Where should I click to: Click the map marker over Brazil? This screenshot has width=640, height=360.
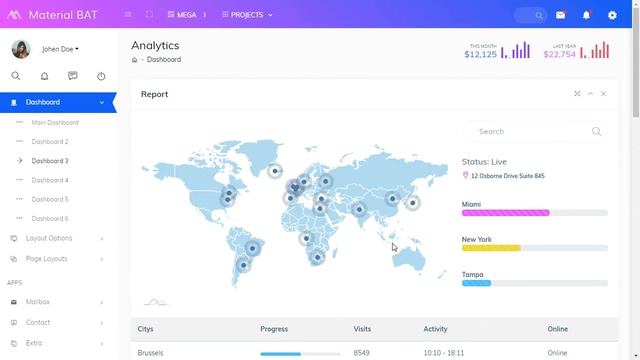click(253, 248)
